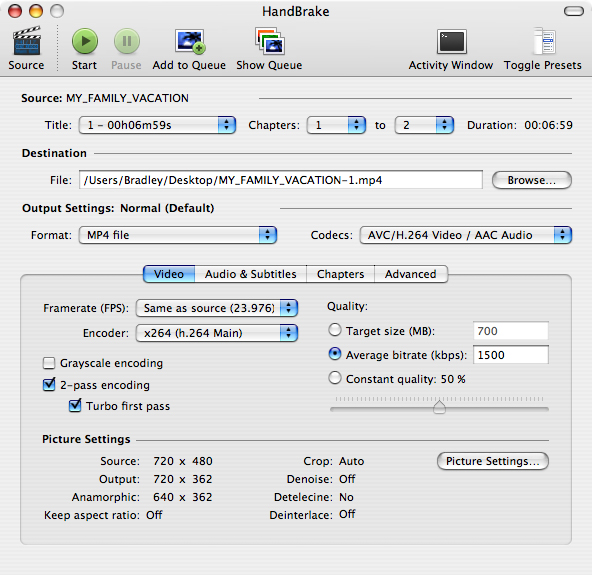Toggle Turbo first pass checkbox
The image size is (592, 575).
pos(75,406)
